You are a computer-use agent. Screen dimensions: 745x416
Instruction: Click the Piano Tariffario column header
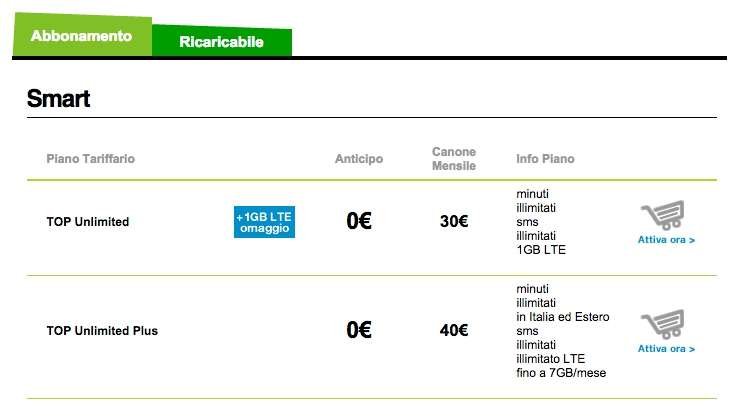91,159
